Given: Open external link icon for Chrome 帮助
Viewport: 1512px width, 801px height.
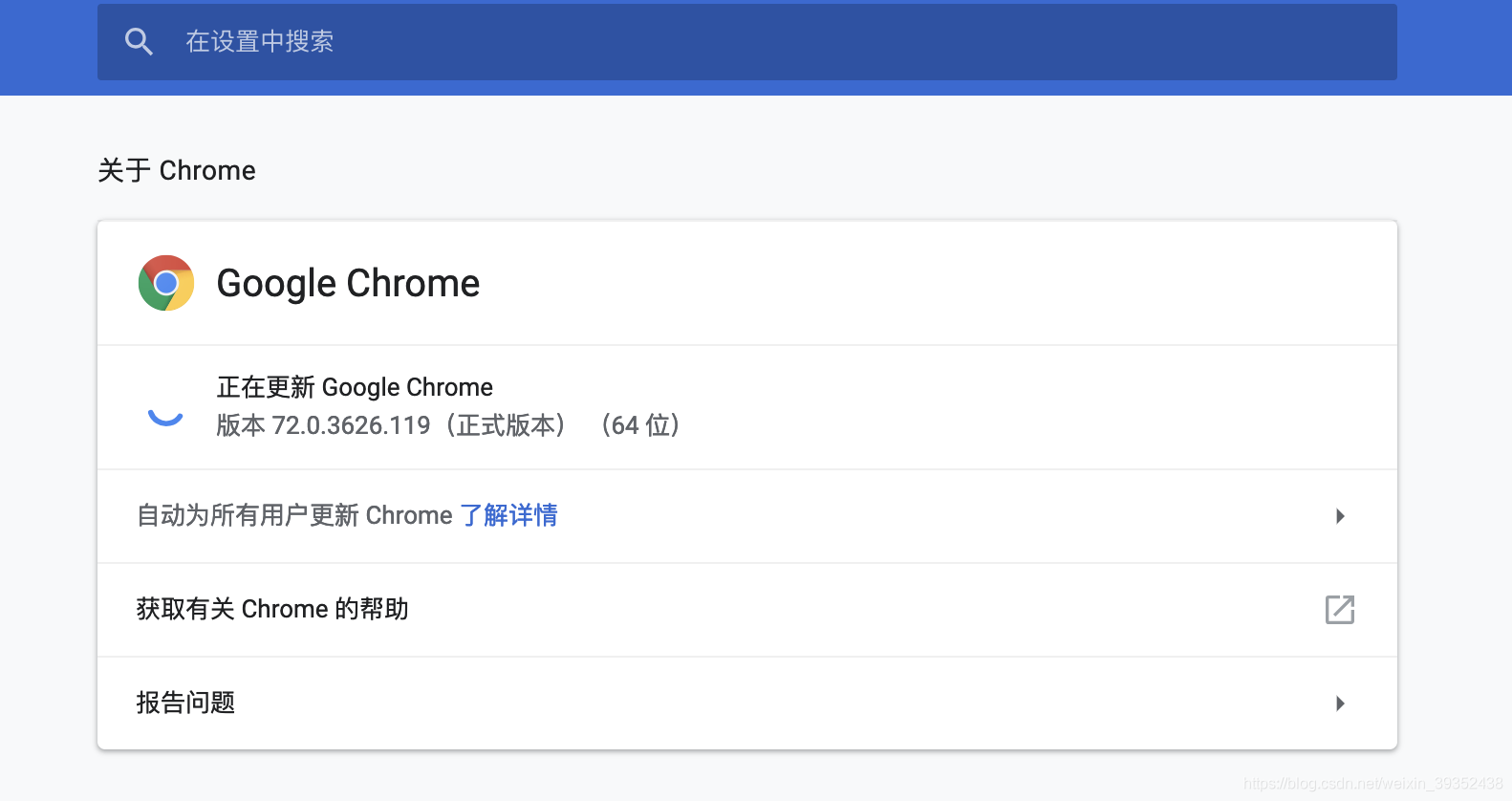Looking at the screenshot, I should (x=1340, y=610).
